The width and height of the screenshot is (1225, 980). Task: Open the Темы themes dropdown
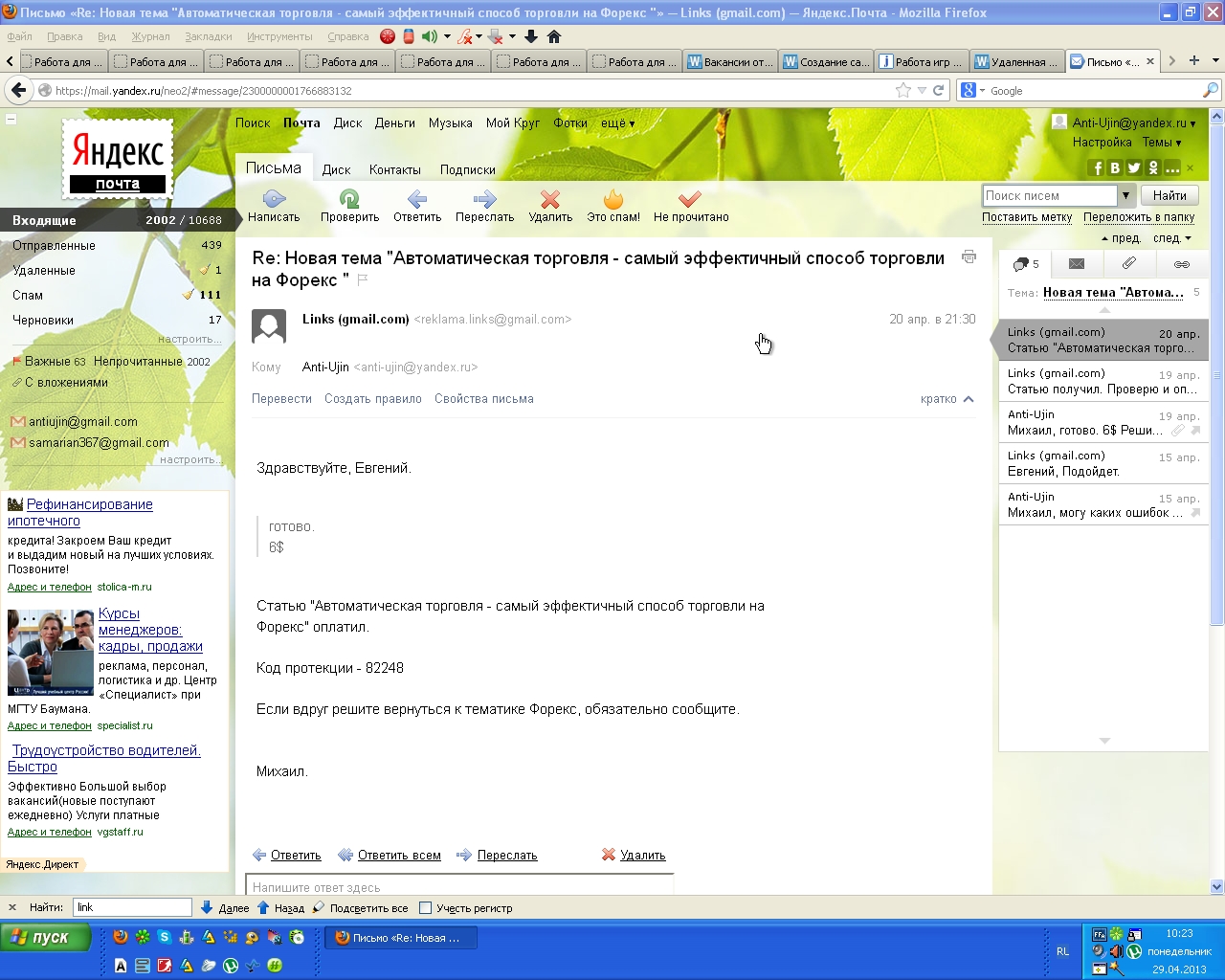click(1161, 142)
